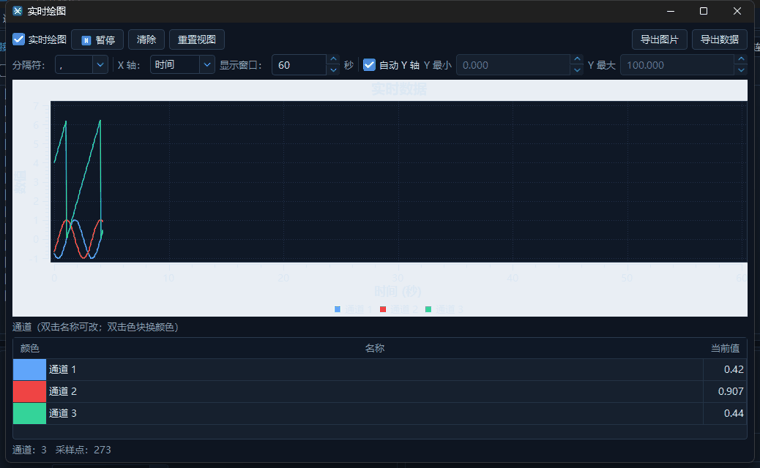Click the 0.42 current value cell
Image resolution: width=760 pixels, height=468 pixels.
(725, 369)
